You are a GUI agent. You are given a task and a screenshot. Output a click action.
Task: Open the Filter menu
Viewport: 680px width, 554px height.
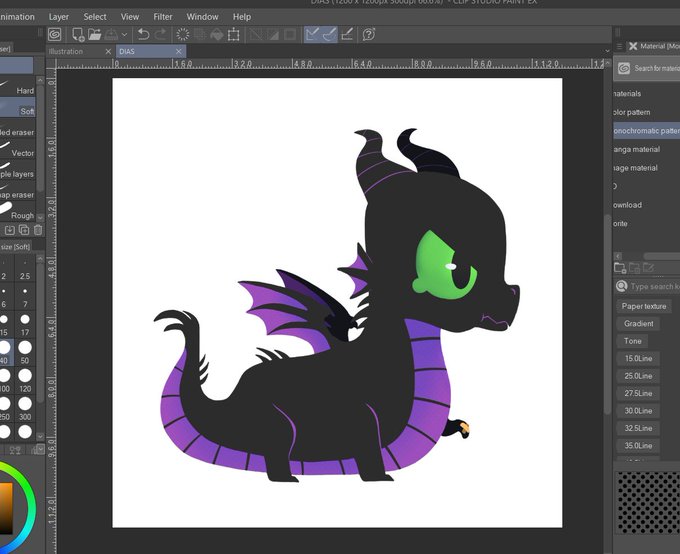[163, 17]
